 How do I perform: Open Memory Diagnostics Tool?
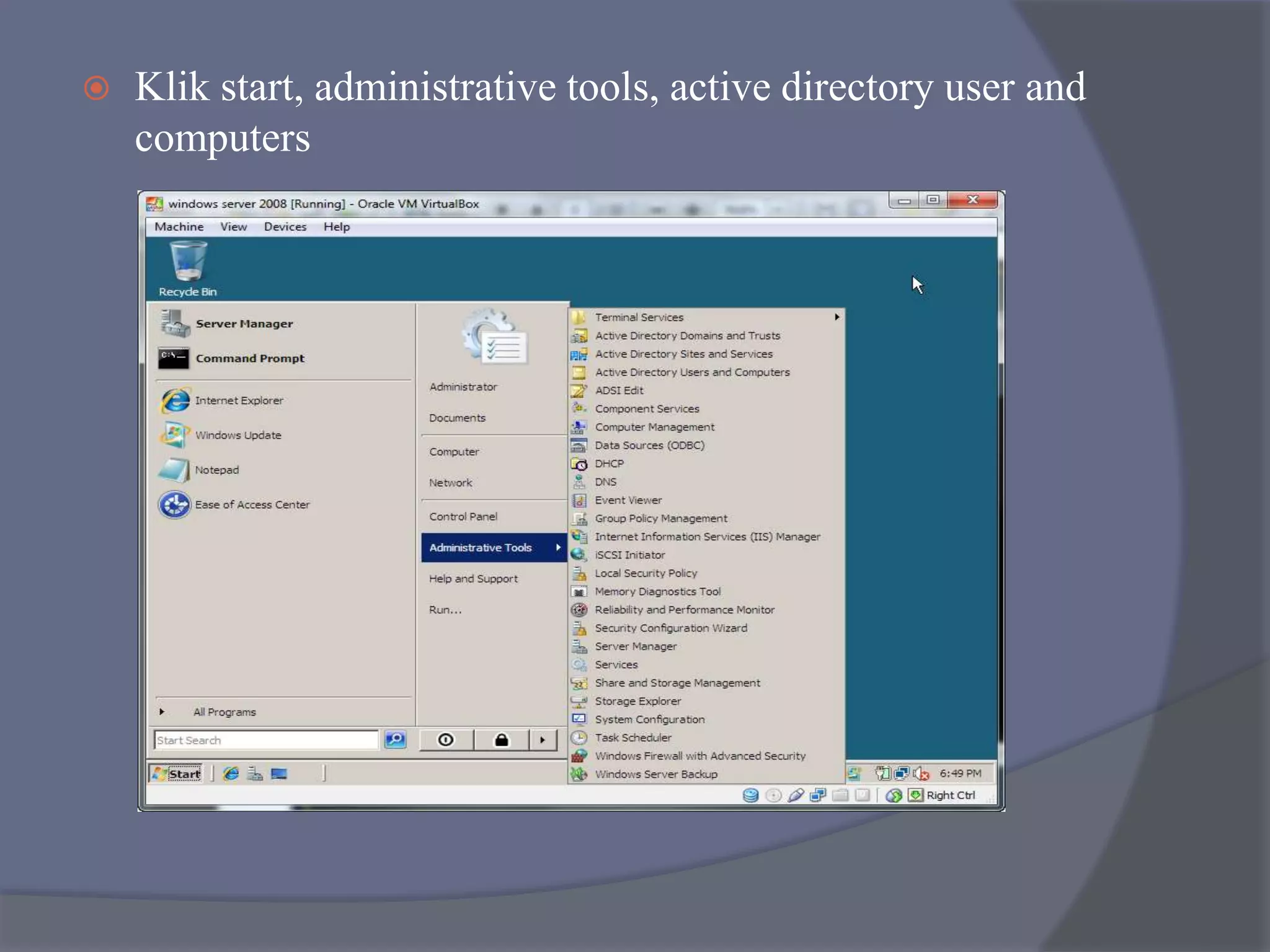click(706, 591)
